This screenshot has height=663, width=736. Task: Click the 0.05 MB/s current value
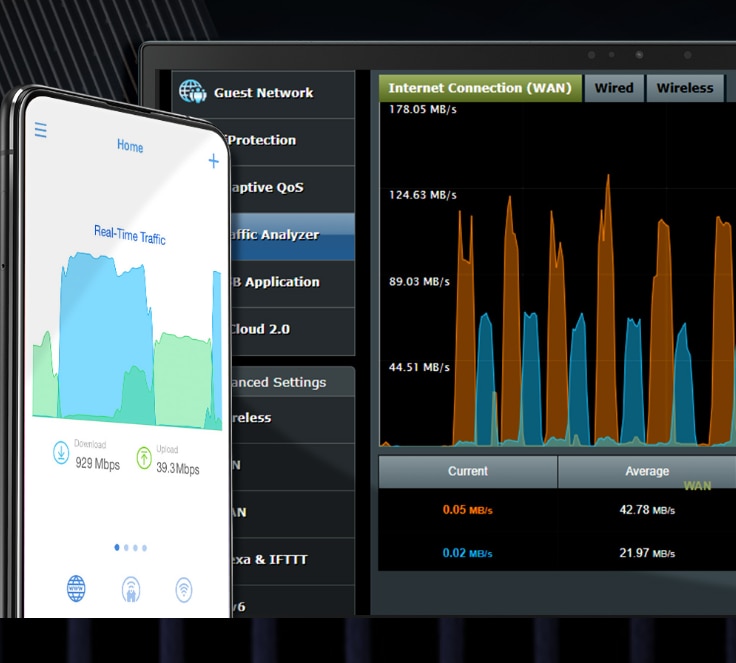pos(468,510)
